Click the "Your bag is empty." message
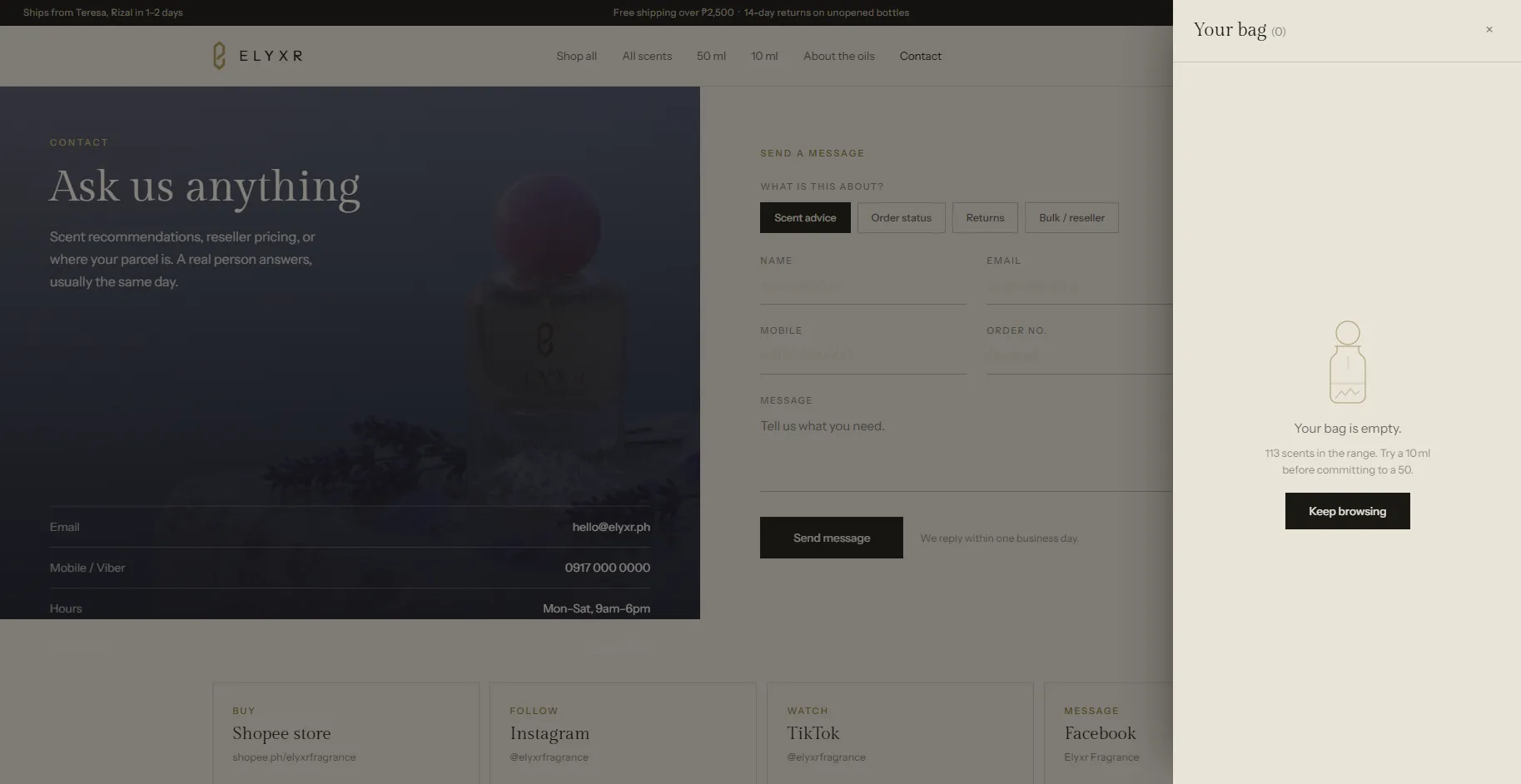 (1347, 429)
